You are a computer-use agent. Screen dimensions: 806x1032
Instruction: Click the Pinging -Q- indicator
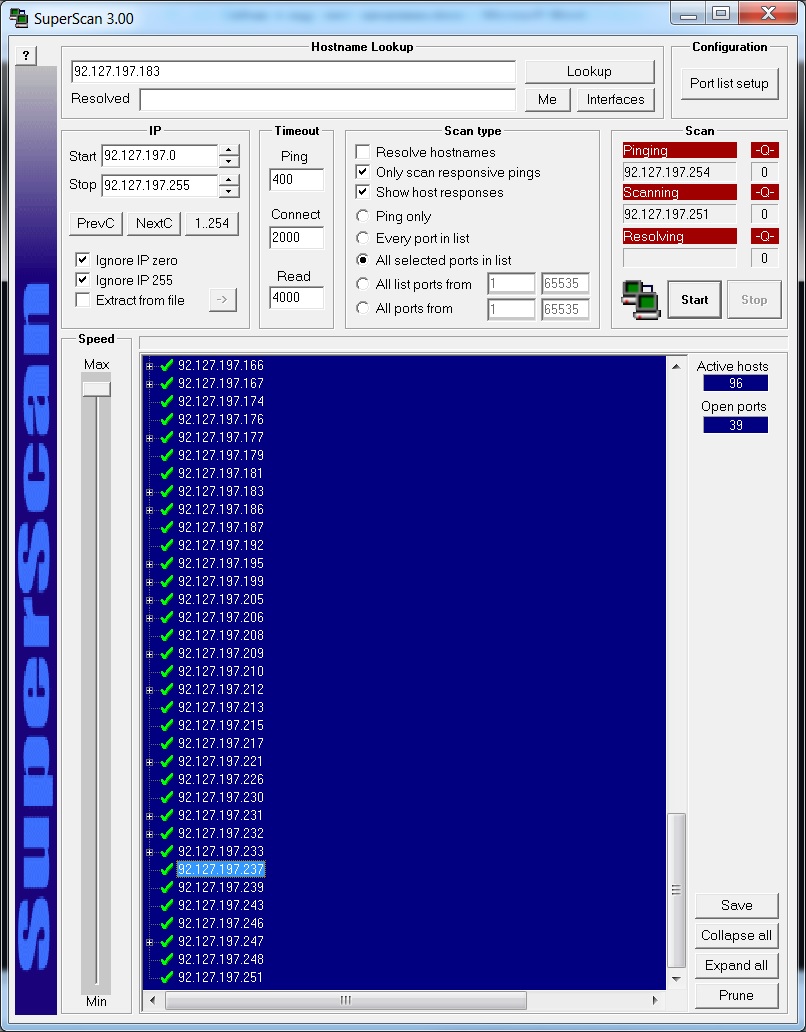click(x=764, y=151)
